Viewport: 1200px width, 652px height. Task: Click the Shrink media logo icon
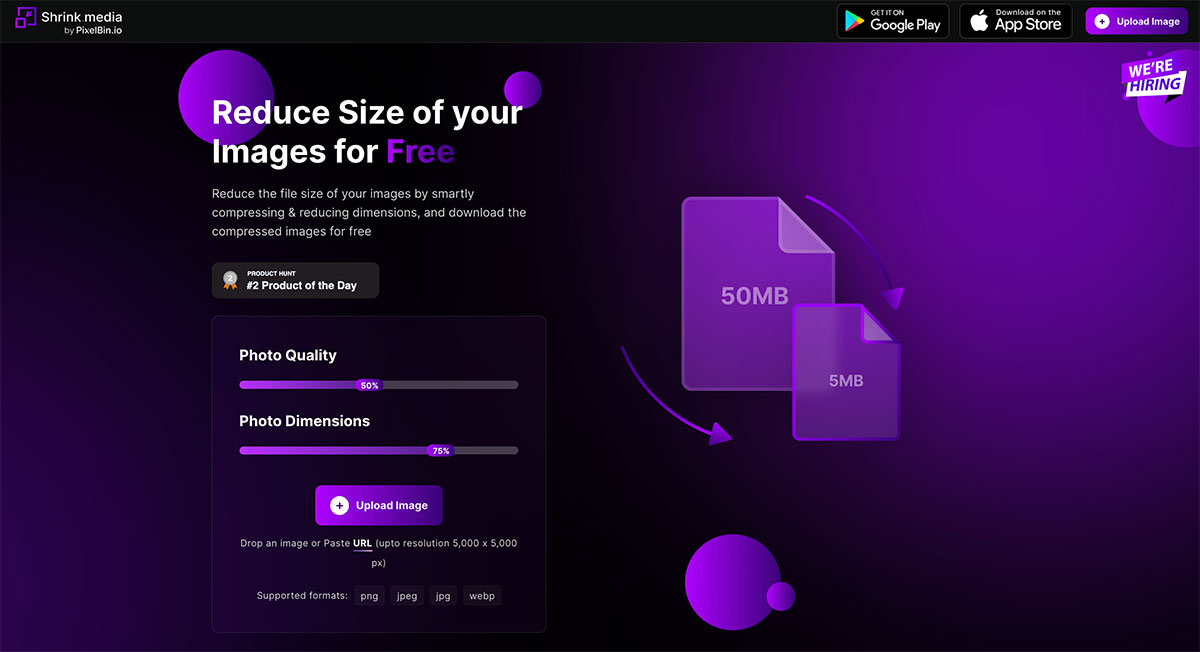pyautogui.click(x=26, y=17)
